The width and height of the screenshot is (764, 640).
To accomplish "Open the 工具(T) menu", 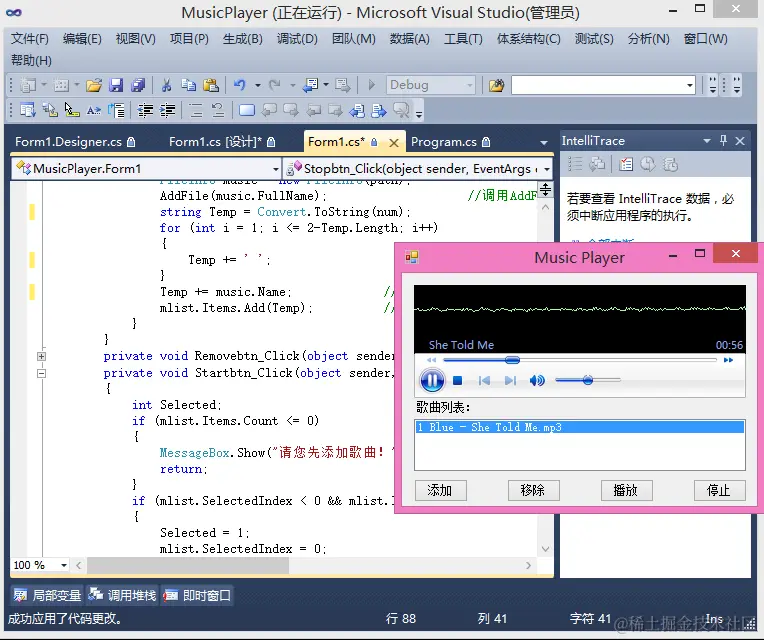I will point(463,38).
